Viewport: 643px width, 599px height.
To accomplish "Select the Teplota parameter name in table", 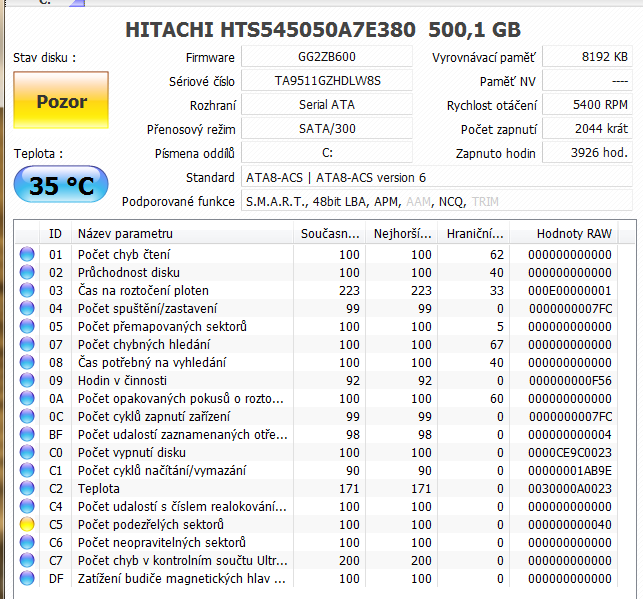I will coord(99,489).
